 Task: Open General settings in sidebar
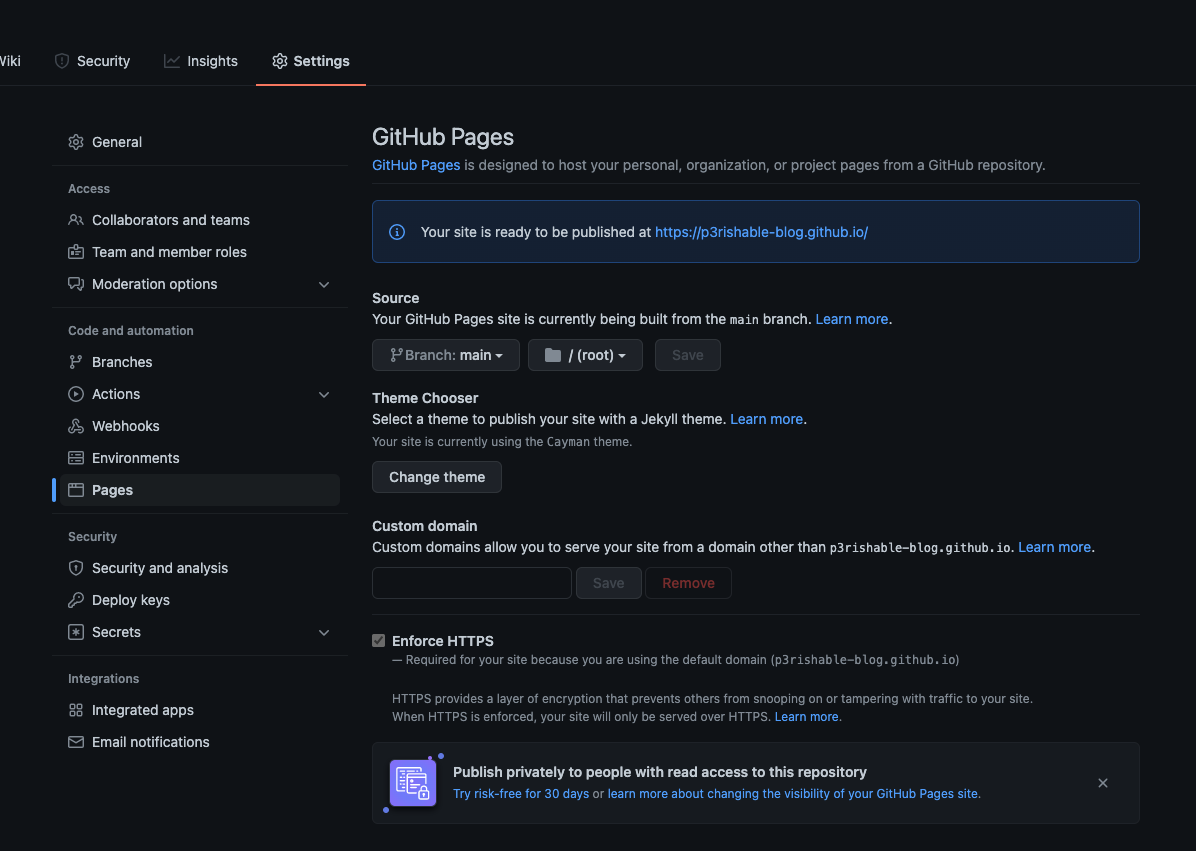tap(200, 142)
